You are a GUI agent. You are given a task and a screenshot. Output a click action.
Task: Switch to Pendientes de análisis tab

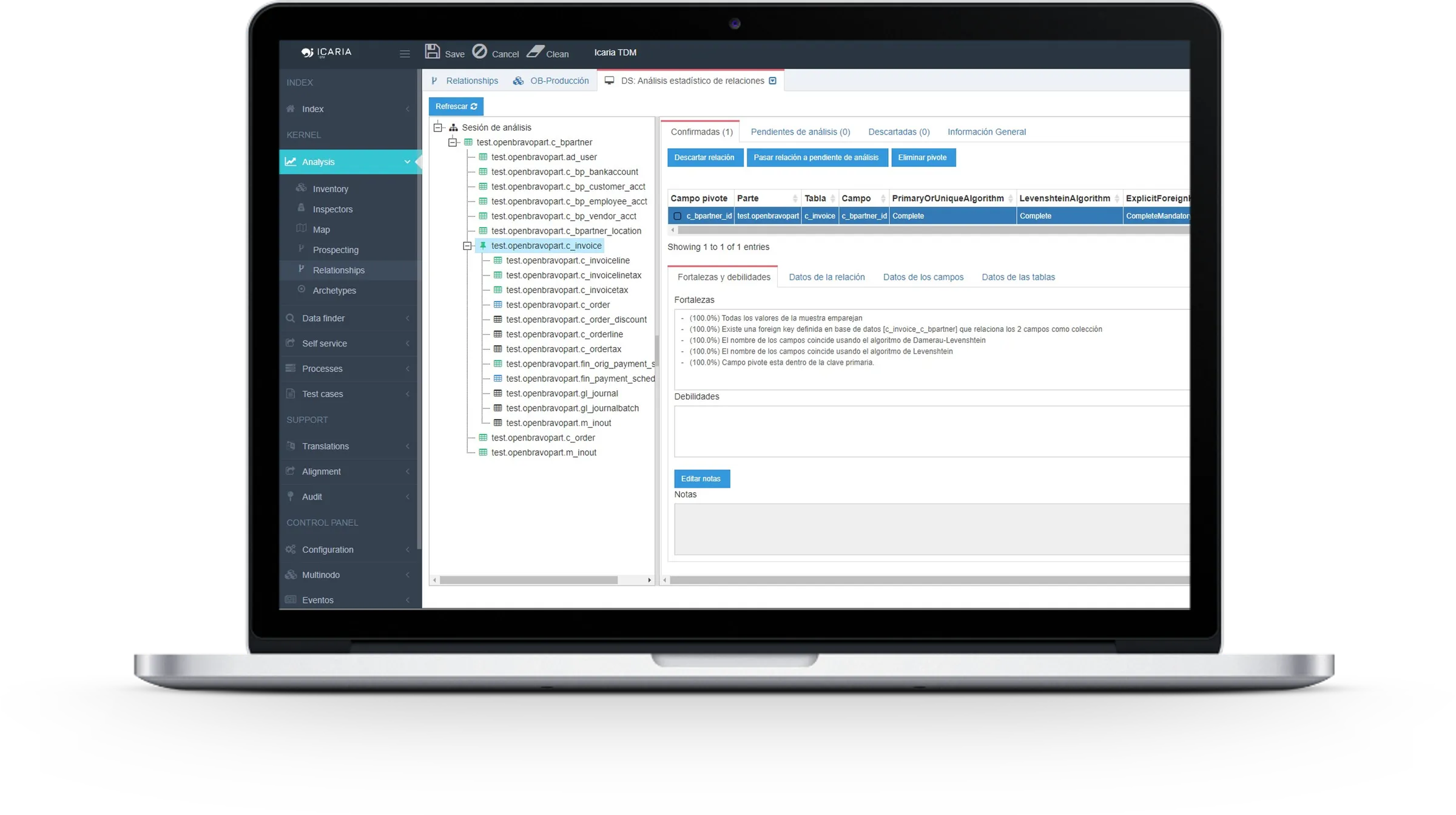click(x=800, y=132)
